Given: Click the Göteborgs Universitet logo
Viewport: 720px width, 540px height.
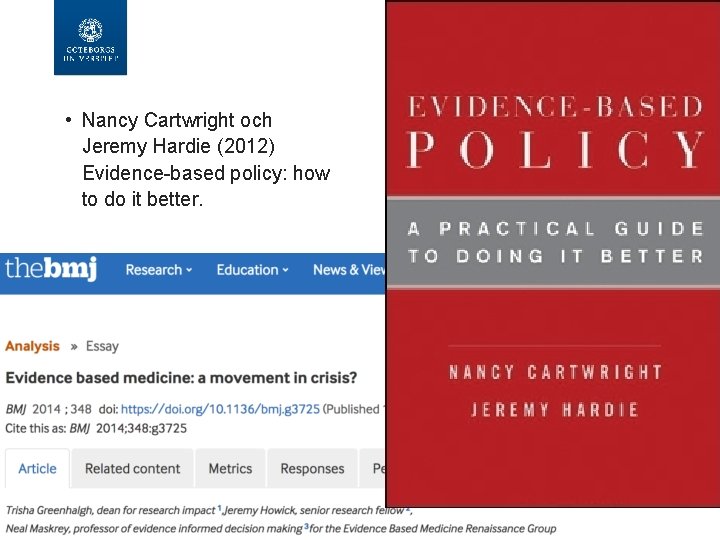Looking at the screenshot, I should 90,37.
